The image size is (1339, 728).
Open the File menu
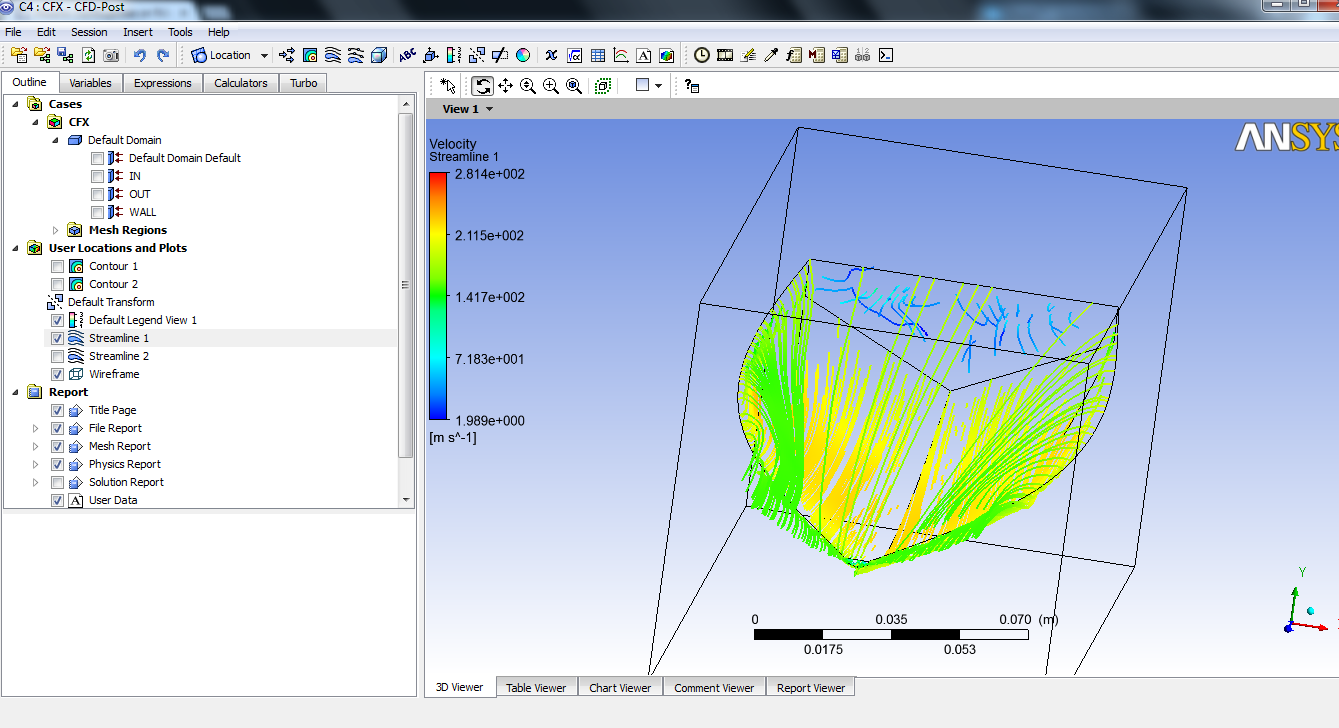(13, 32)
